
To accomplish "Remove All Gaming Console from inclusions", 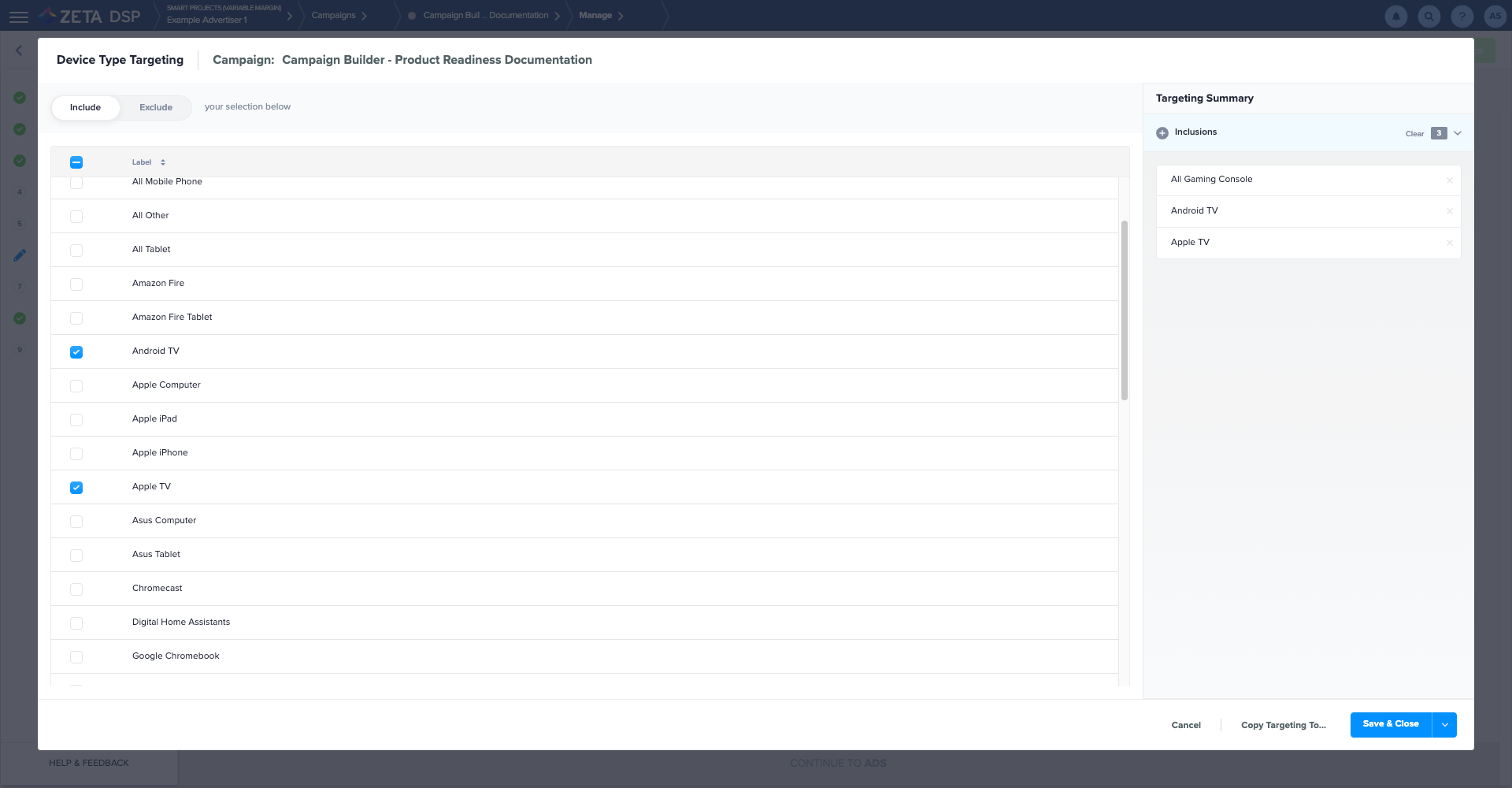I will (x=1449, y=180).
